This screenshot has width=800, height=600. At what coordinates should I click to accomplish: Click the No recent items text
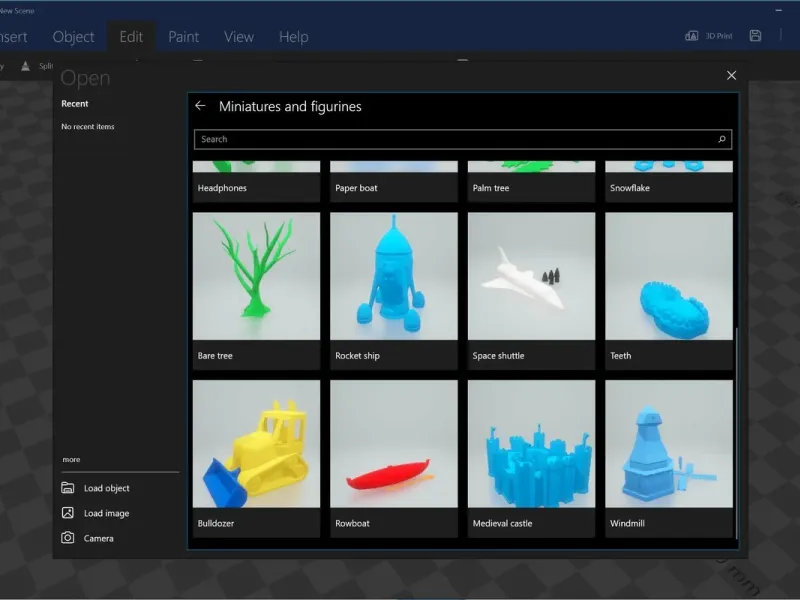(88, 127)
